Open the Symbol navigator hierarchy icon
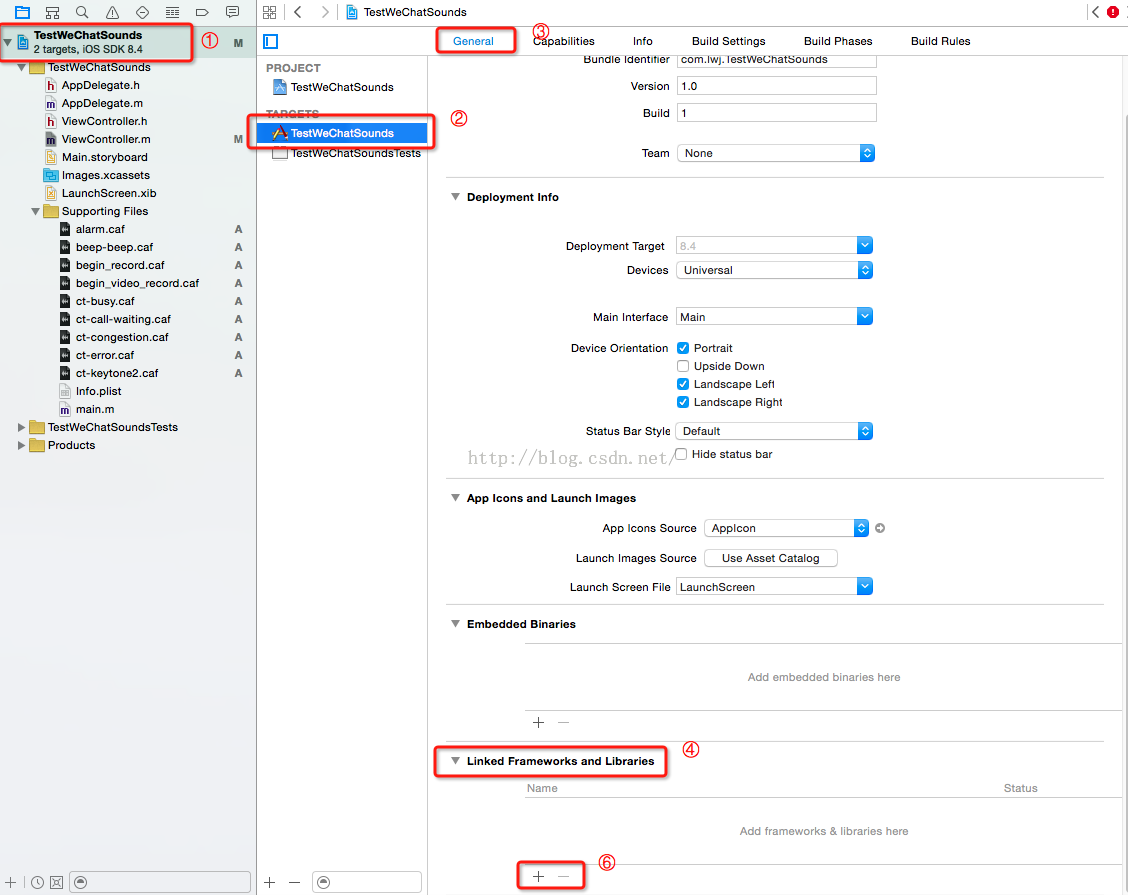Image resolution: width=1128 pixels, height=895 pixels. click(x=53, y=12)
